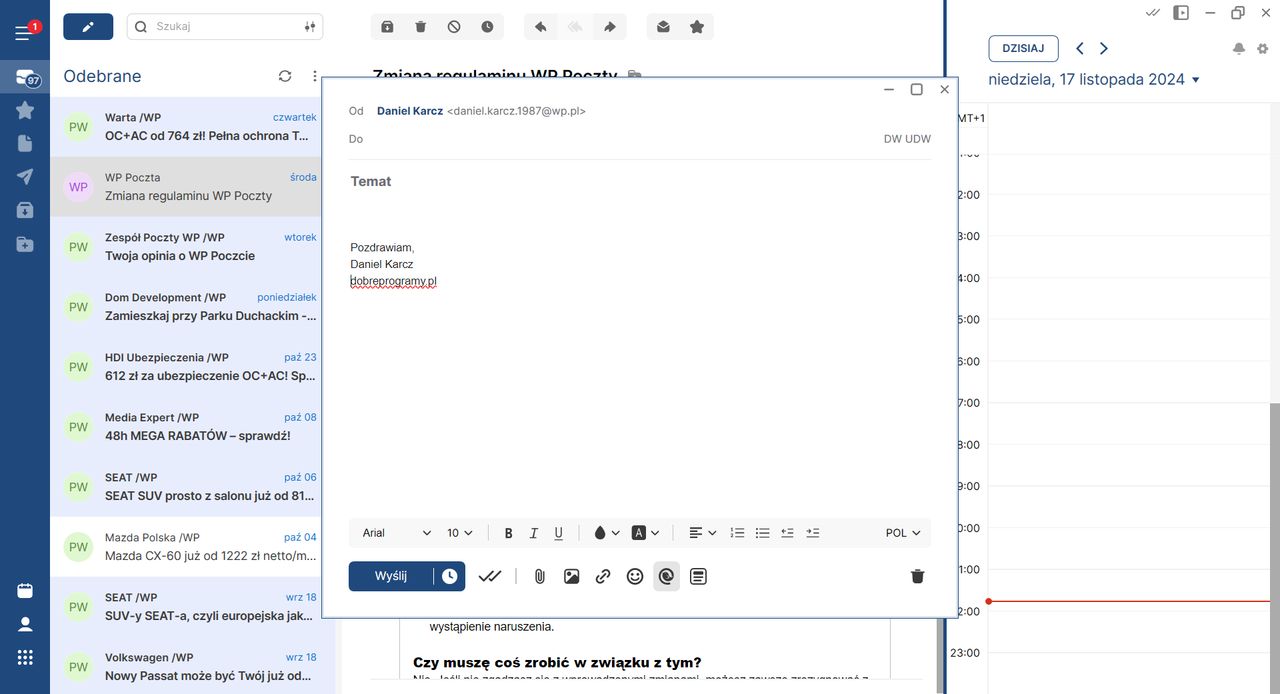The width and height of the screenshot is (1280, 694).
Task: Refresh the Odebrane message list
Action: [x=285, y=76]
